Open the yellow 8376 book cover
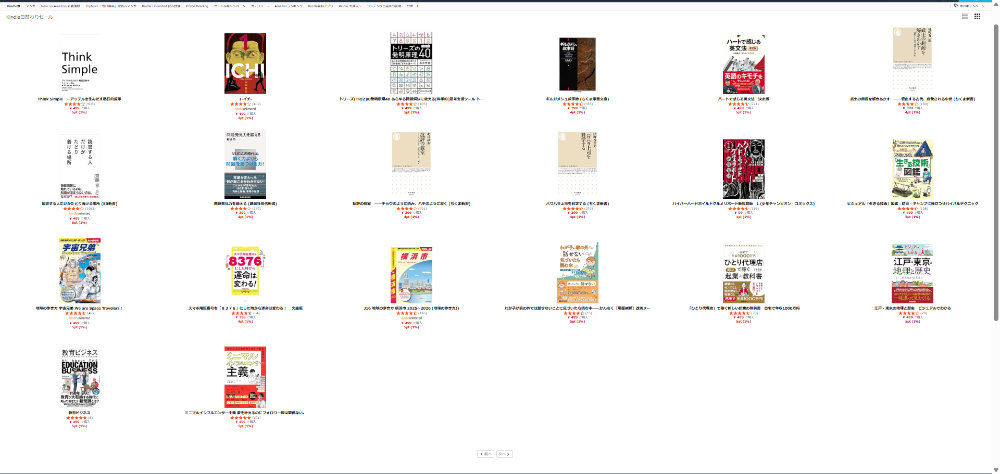The height and width of the screenshot is (474, 1000). coord(245,271)
